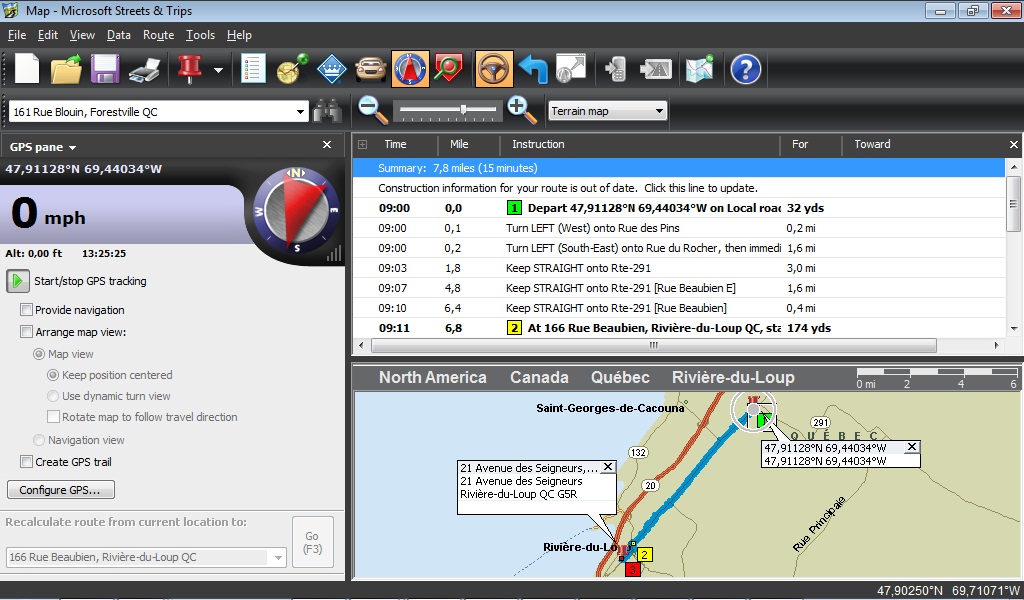The width and height of the screenshot is (1024, 600).
Task: Print the map with printer icon
Action: (x=144, y=69)
